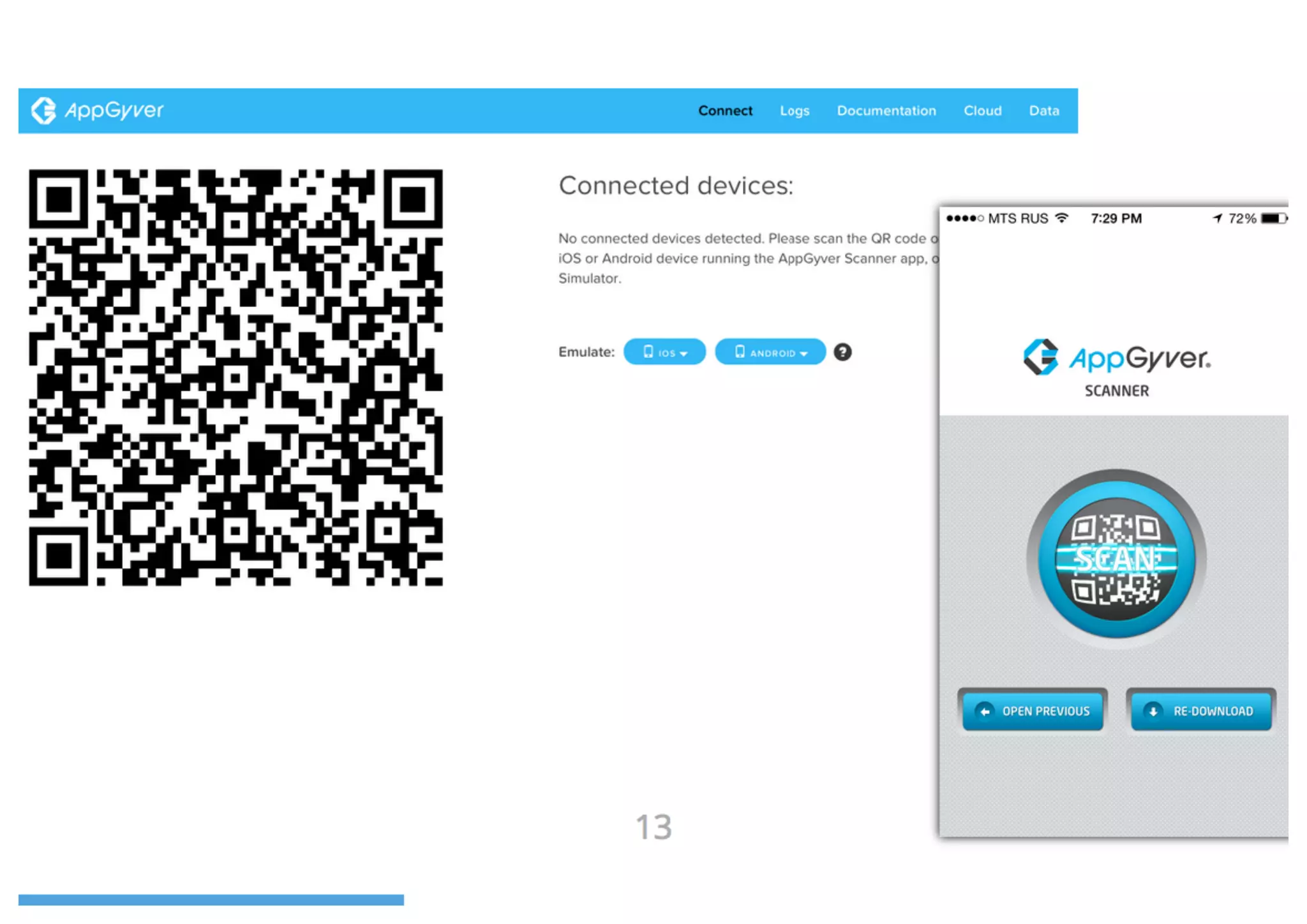Switch to the Logs tab
The image size is (1307, 924).
tap(795, 110)
